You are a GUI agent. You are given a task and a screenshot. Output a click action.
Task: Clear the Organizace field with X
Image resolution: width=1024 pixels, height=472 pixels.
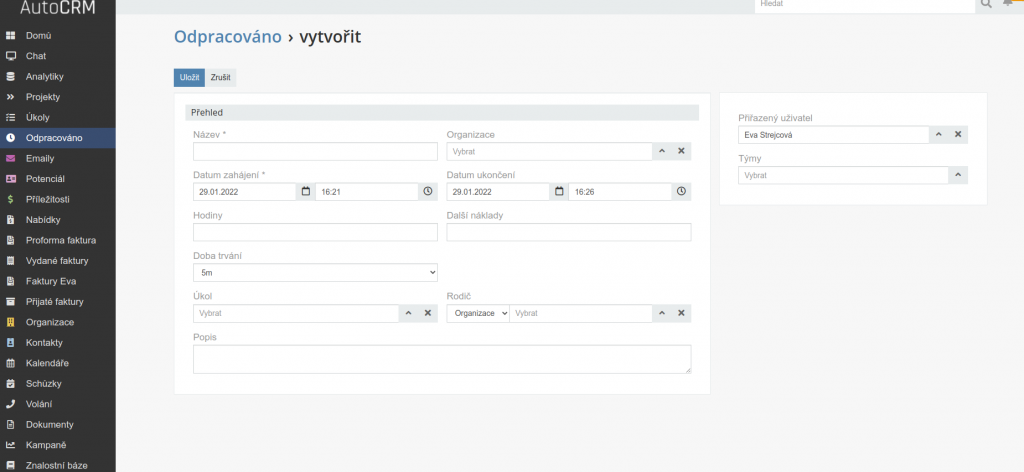(x=681, y=151)
